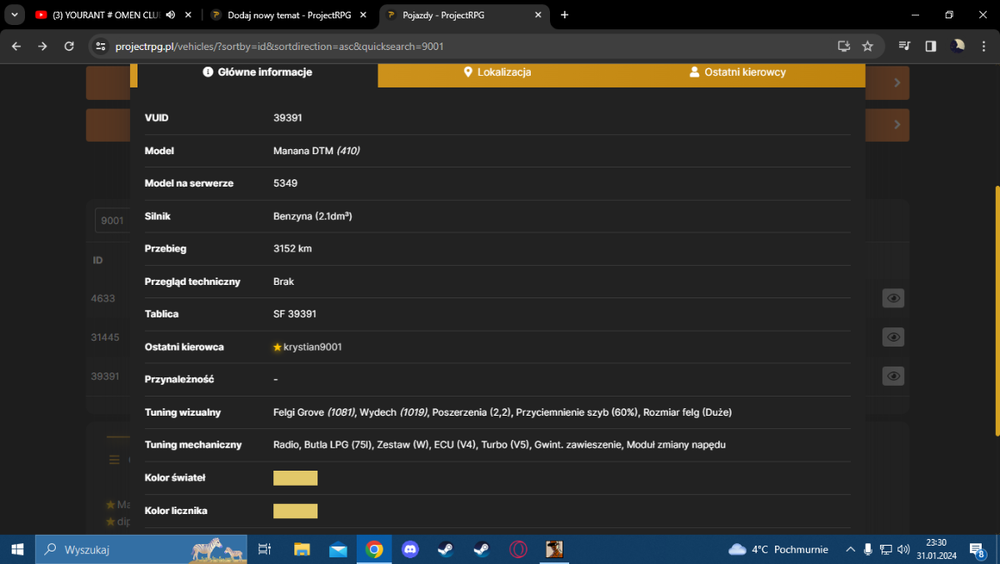Select the server model value 5349

click(285, 183)
